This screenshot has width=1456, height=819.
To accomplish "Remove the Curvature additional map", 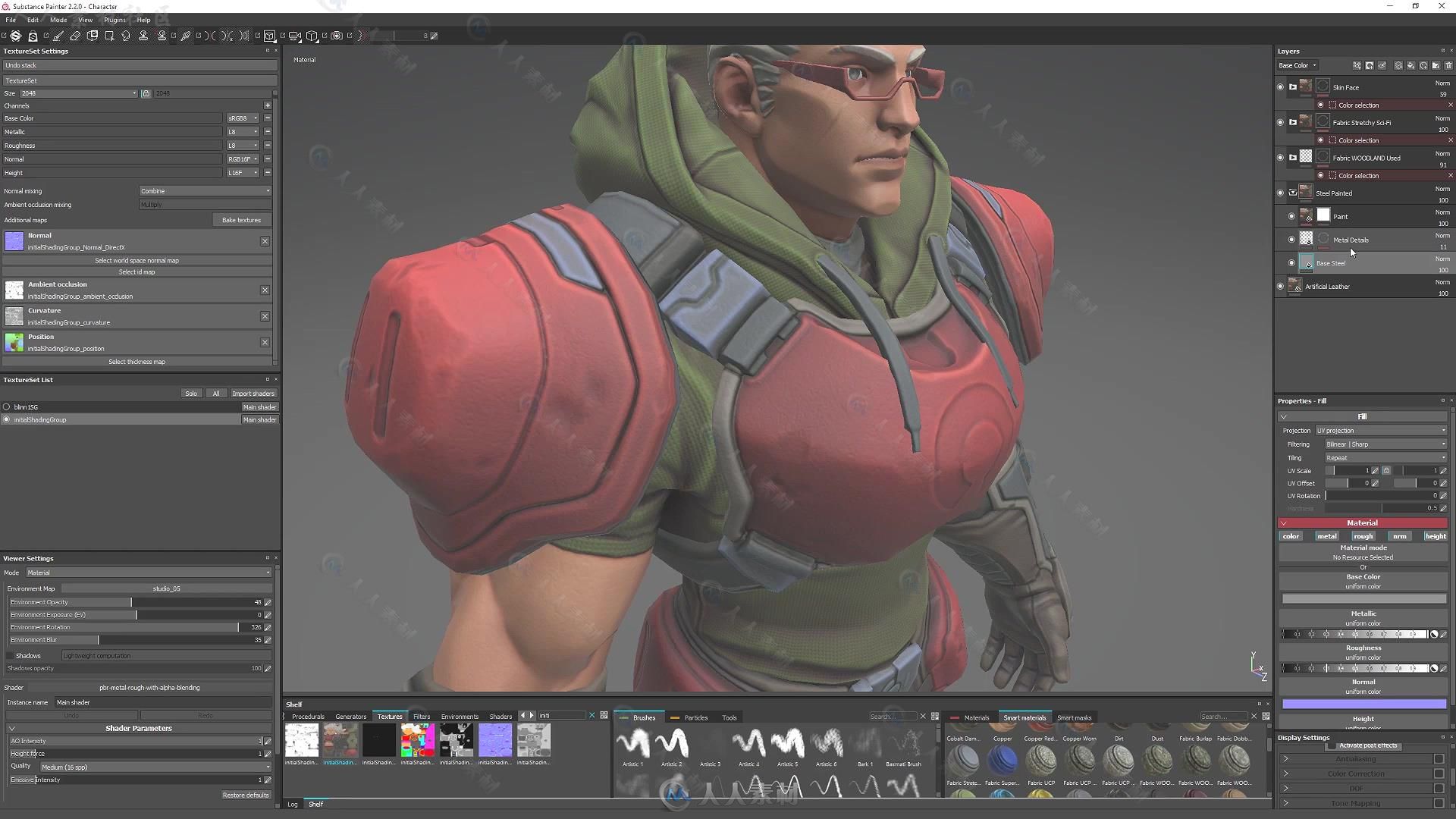I will tap(265, 316).
